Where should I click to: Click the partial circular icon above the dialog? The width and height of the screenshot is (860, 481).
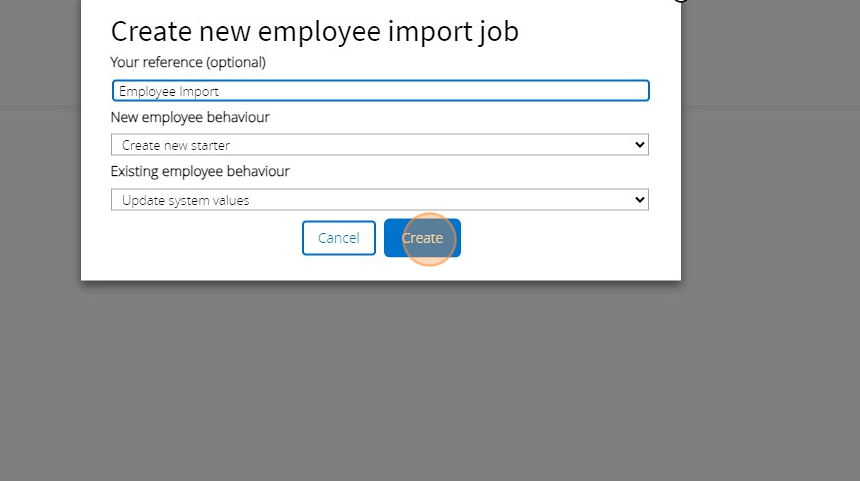pyautogui.click(x=681, y=1)
